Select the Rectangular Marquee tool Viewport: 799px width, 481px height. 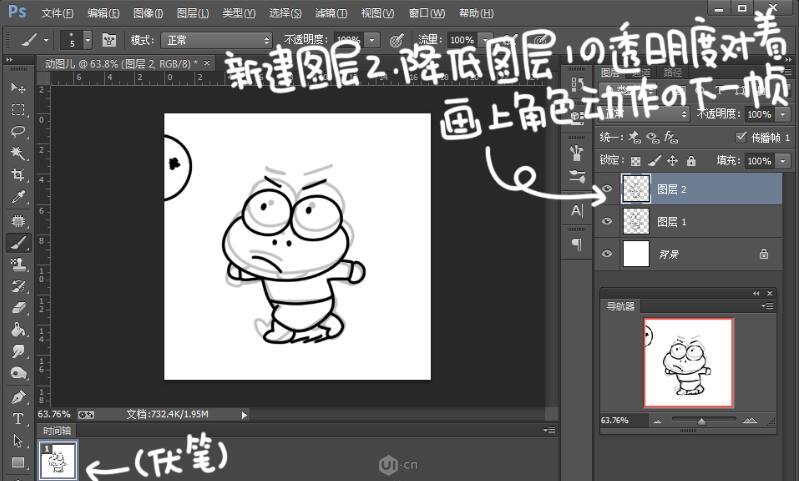click(18, 110)
